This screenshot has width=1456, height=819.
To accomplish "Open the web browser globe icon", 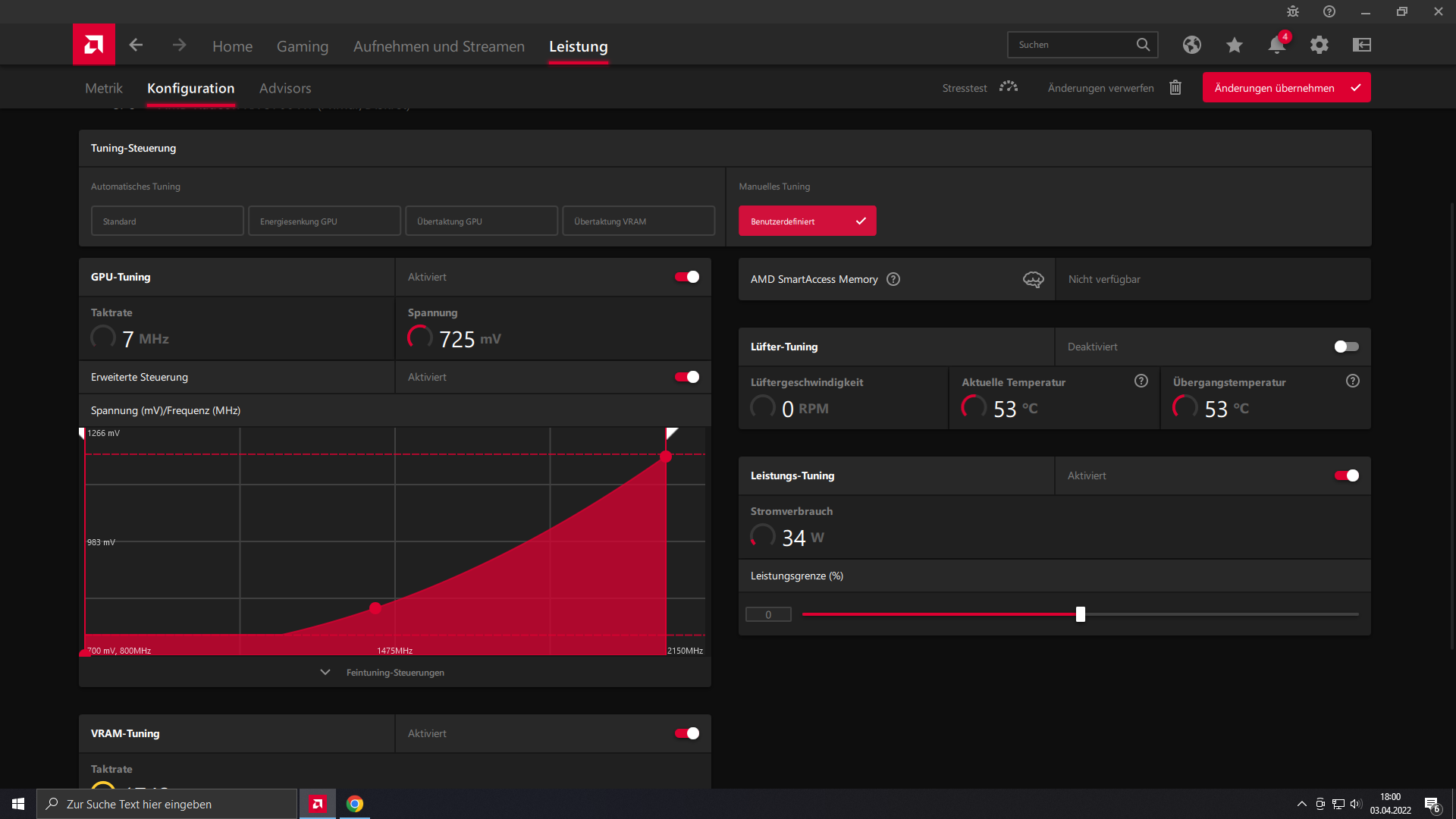I will coord(1191,45).
